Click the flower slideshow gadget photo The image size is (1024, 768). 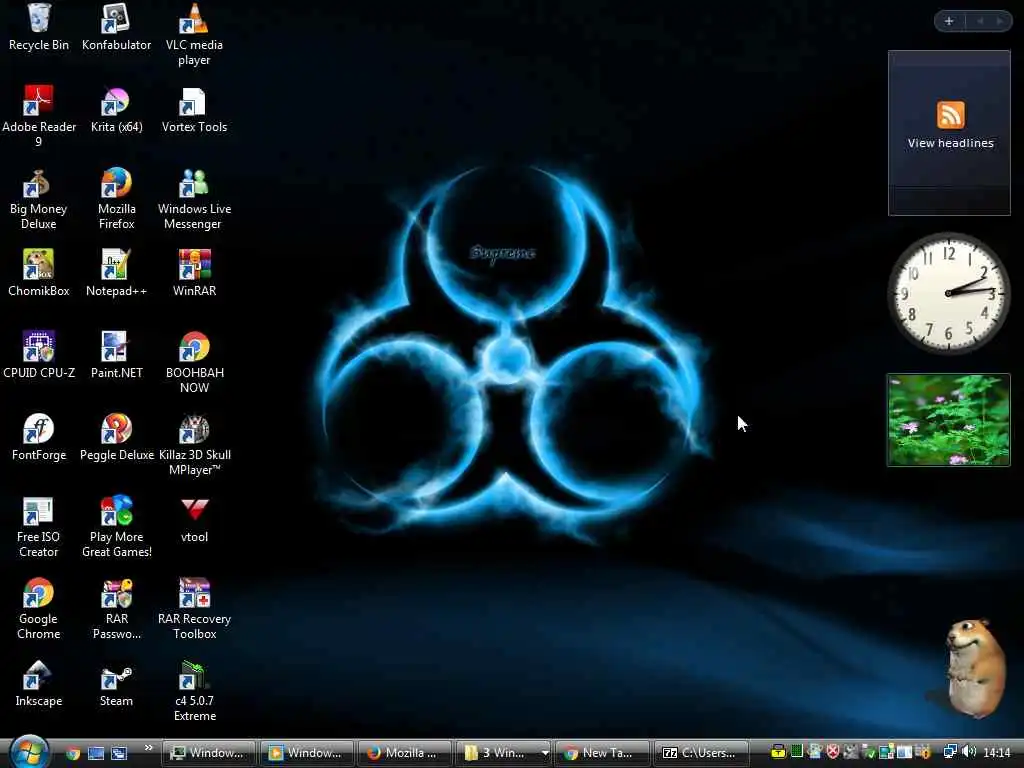948,420
